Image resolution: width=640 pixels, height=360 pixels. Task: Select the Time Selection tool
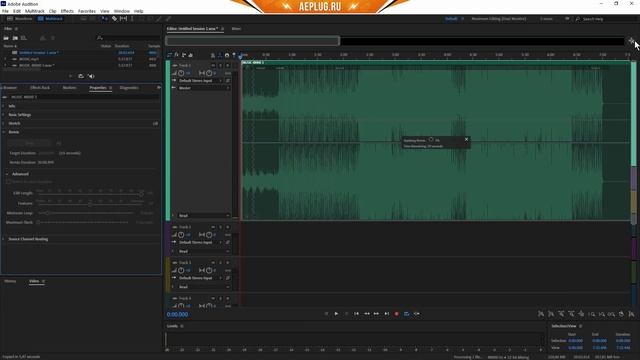coord(132,19)
